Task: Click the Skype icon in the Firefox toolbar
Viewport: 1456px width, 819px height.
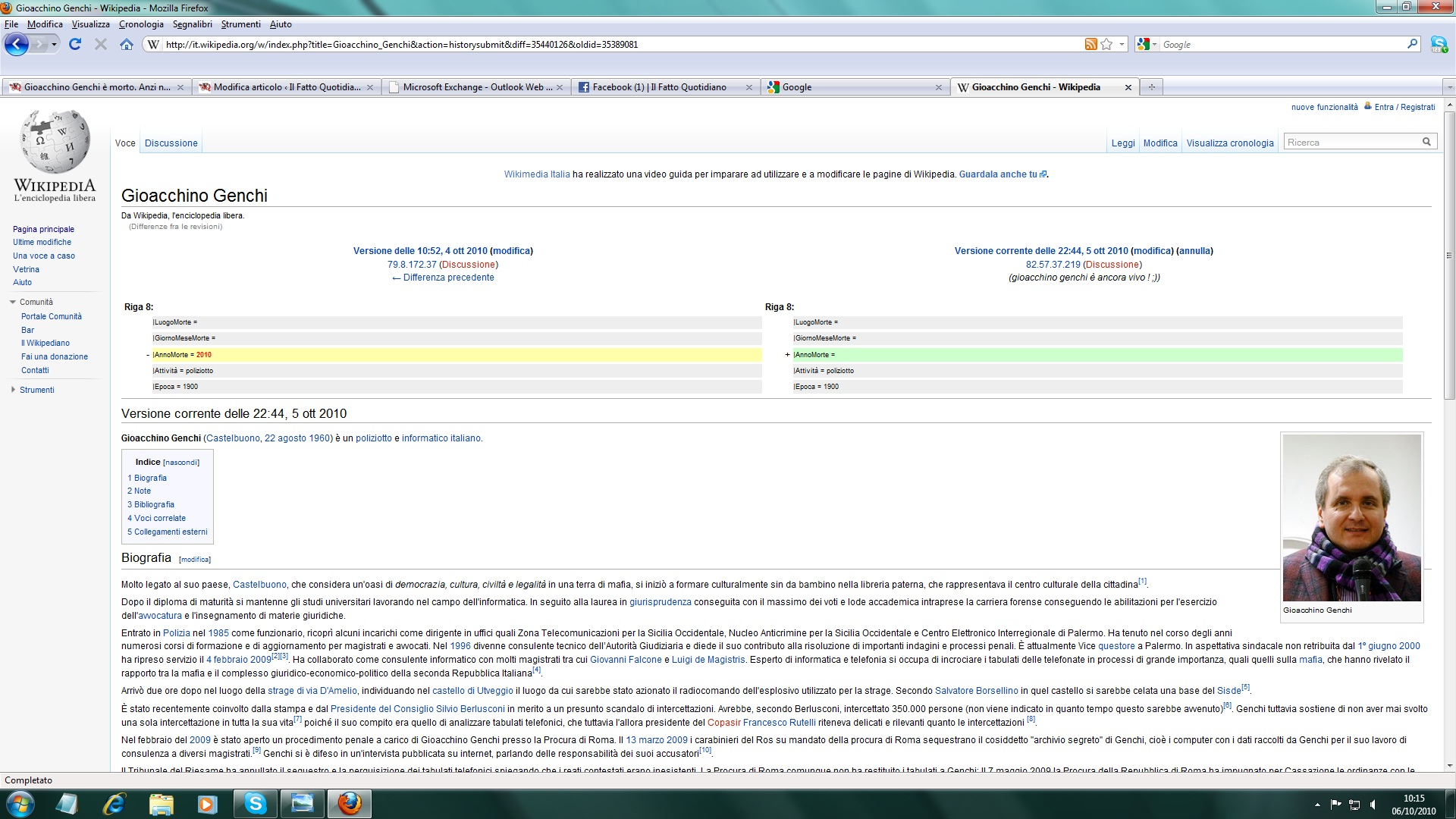Action: tap(1439, 45)
